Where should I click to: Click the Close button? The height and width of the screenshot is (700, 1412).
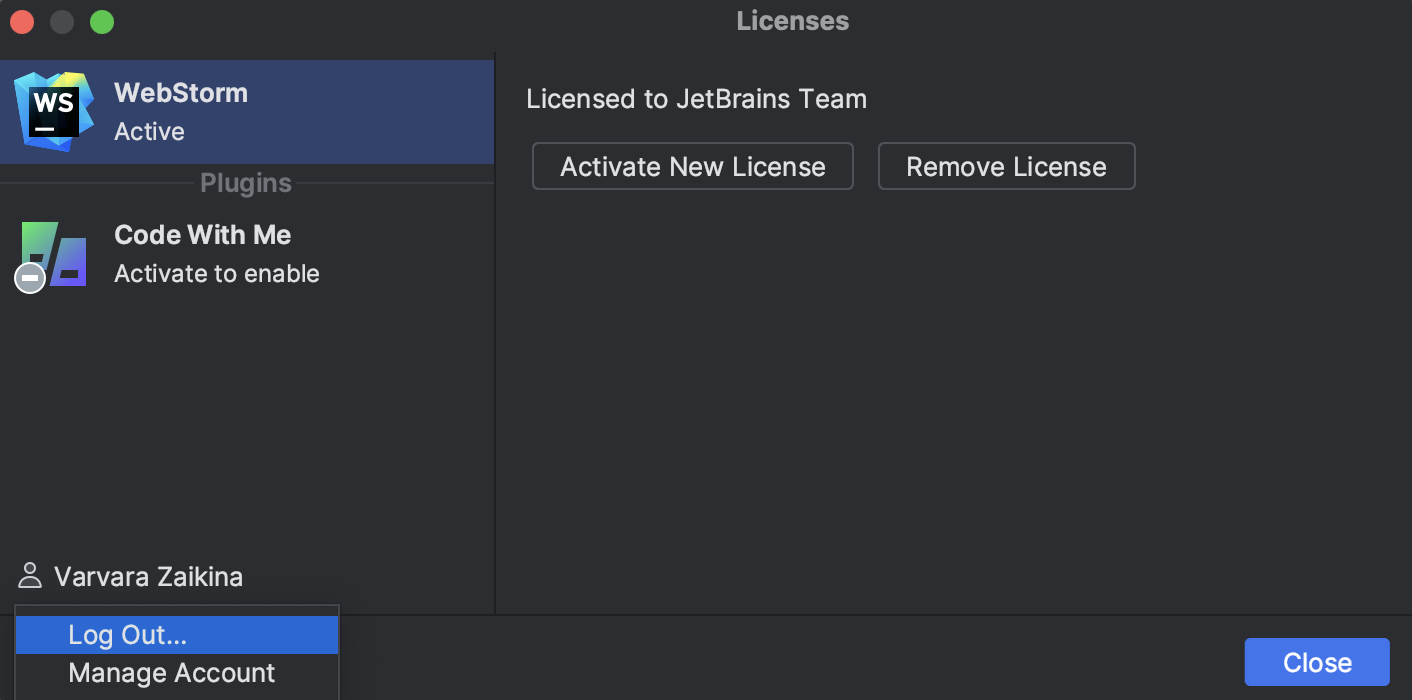point(1316,661)
